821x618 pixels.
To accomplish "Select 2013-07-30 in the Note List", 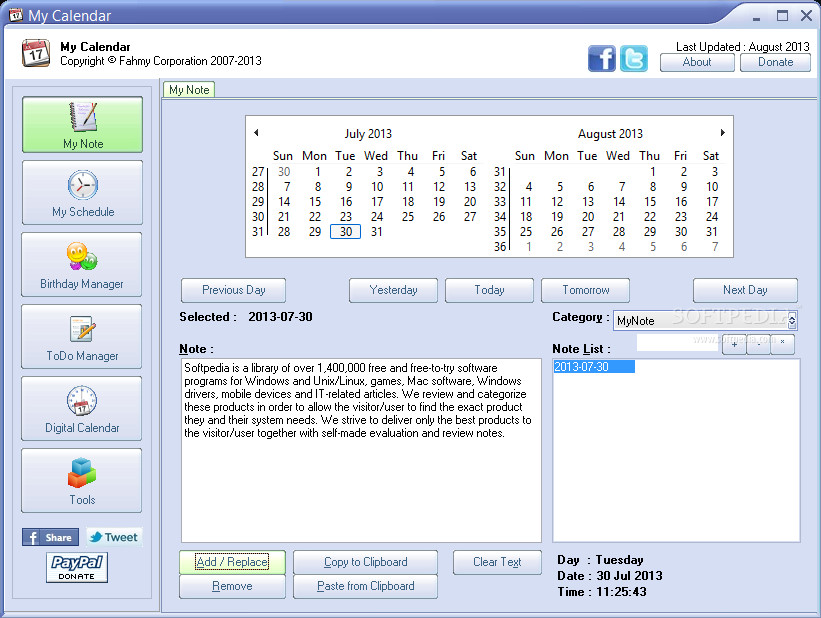I will (x=593, y=367).
